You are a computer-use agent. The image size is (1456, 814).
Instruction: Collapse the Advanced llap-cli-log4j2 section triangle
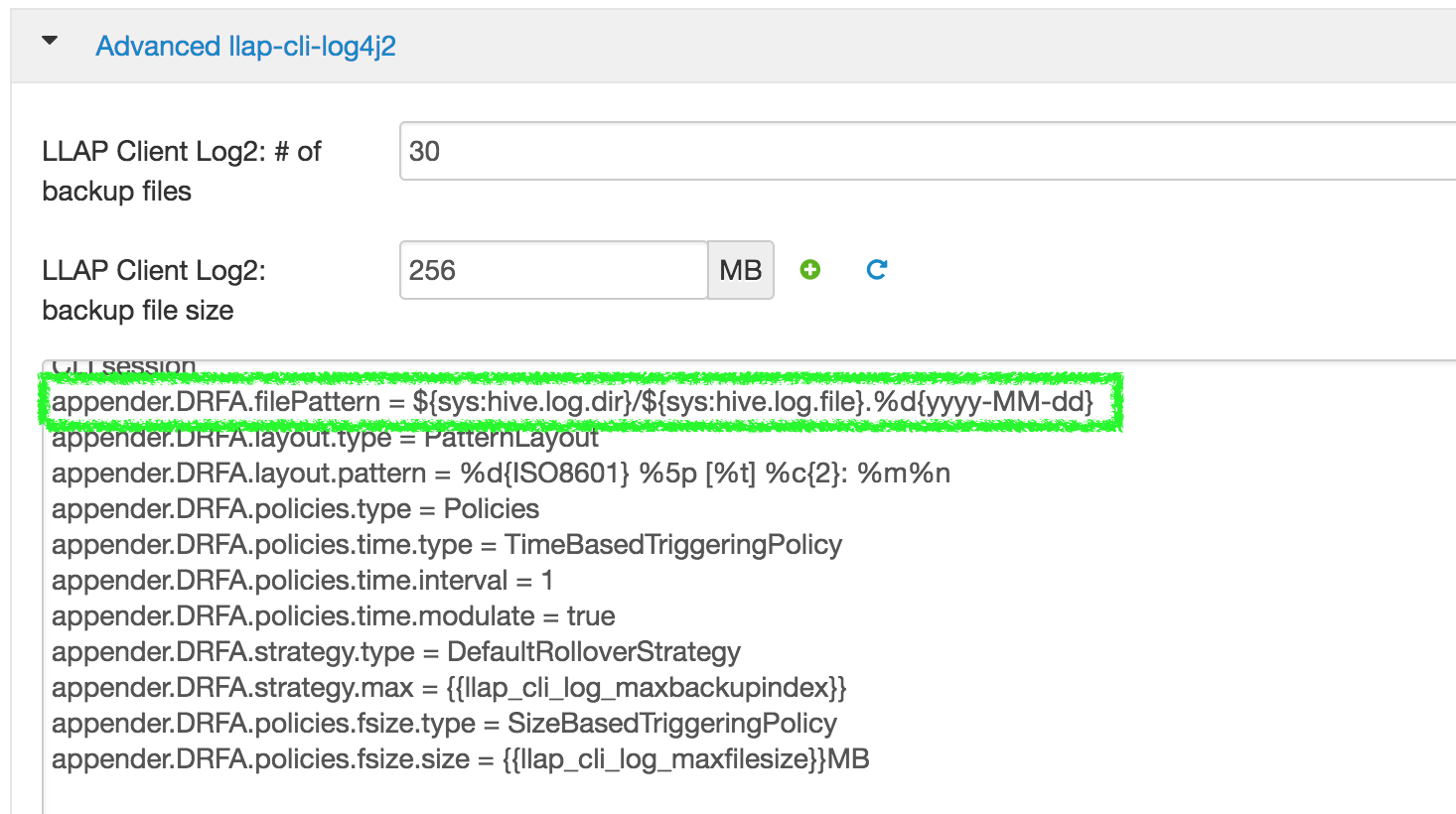pos(48,43)
